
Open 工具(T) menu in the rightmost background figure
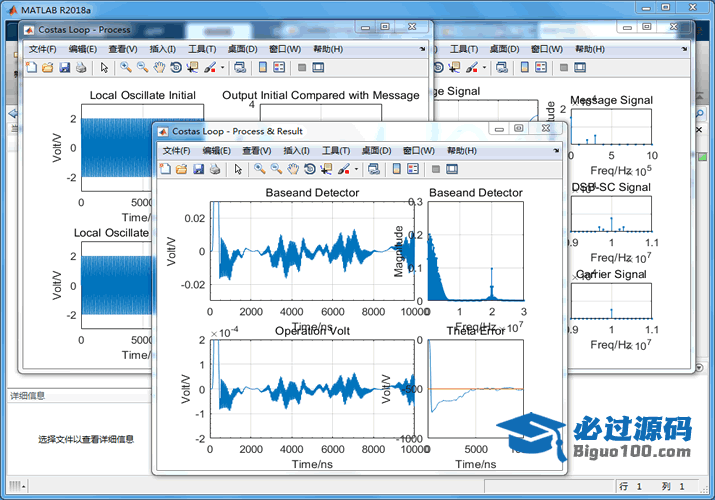coord(464,49)
